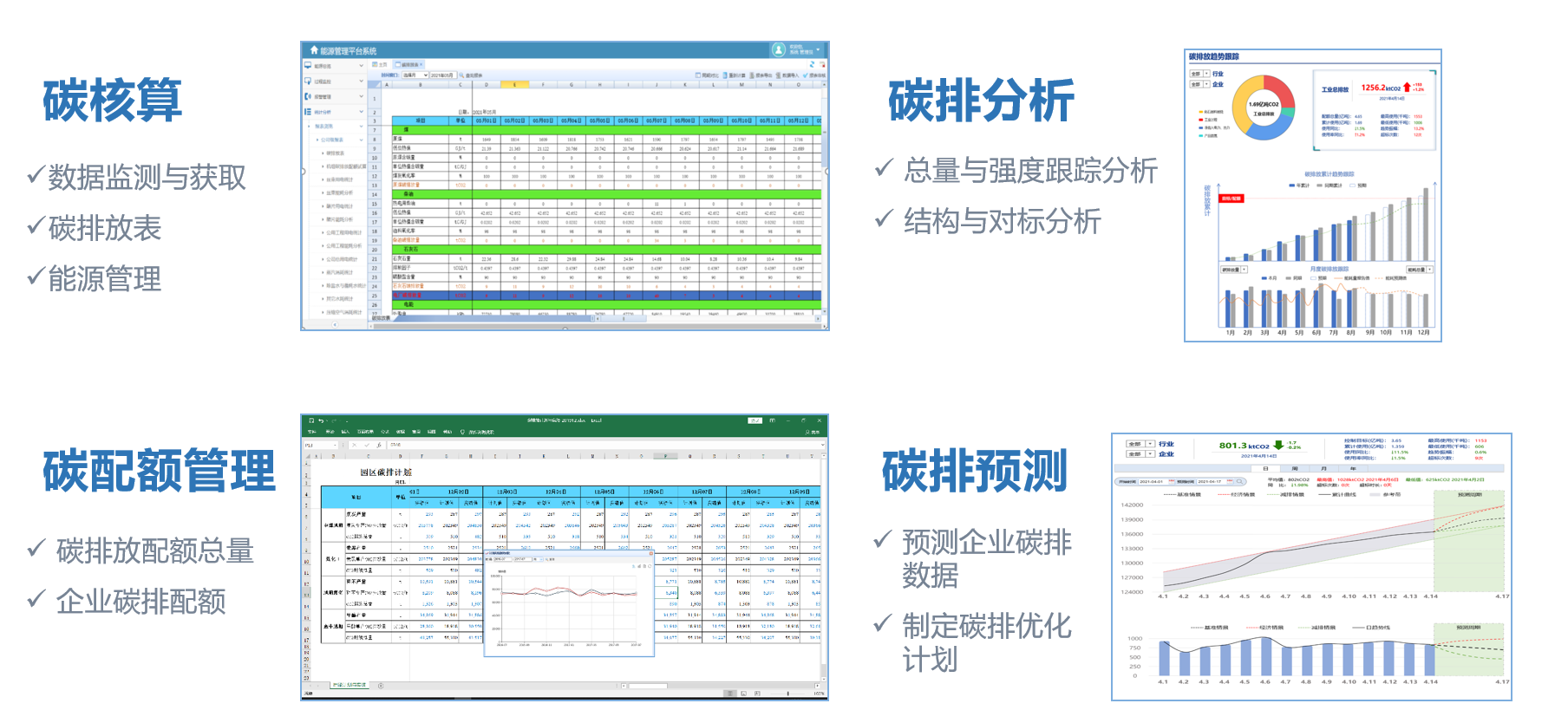Viewport: 1568px width, 723px height.
Task: Click the Excel zoom slider in status bar
Action: (x=787, y=694)
